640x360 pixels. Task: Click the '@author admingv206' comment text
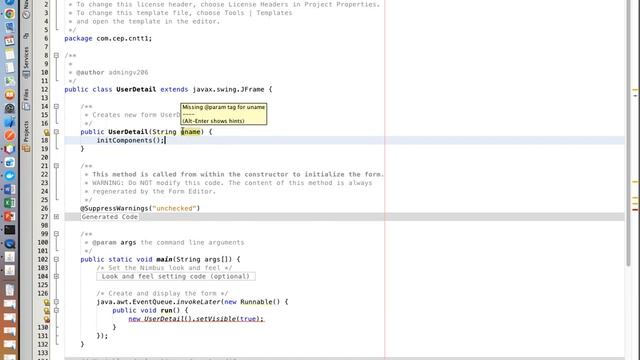[x=112, y=72]
